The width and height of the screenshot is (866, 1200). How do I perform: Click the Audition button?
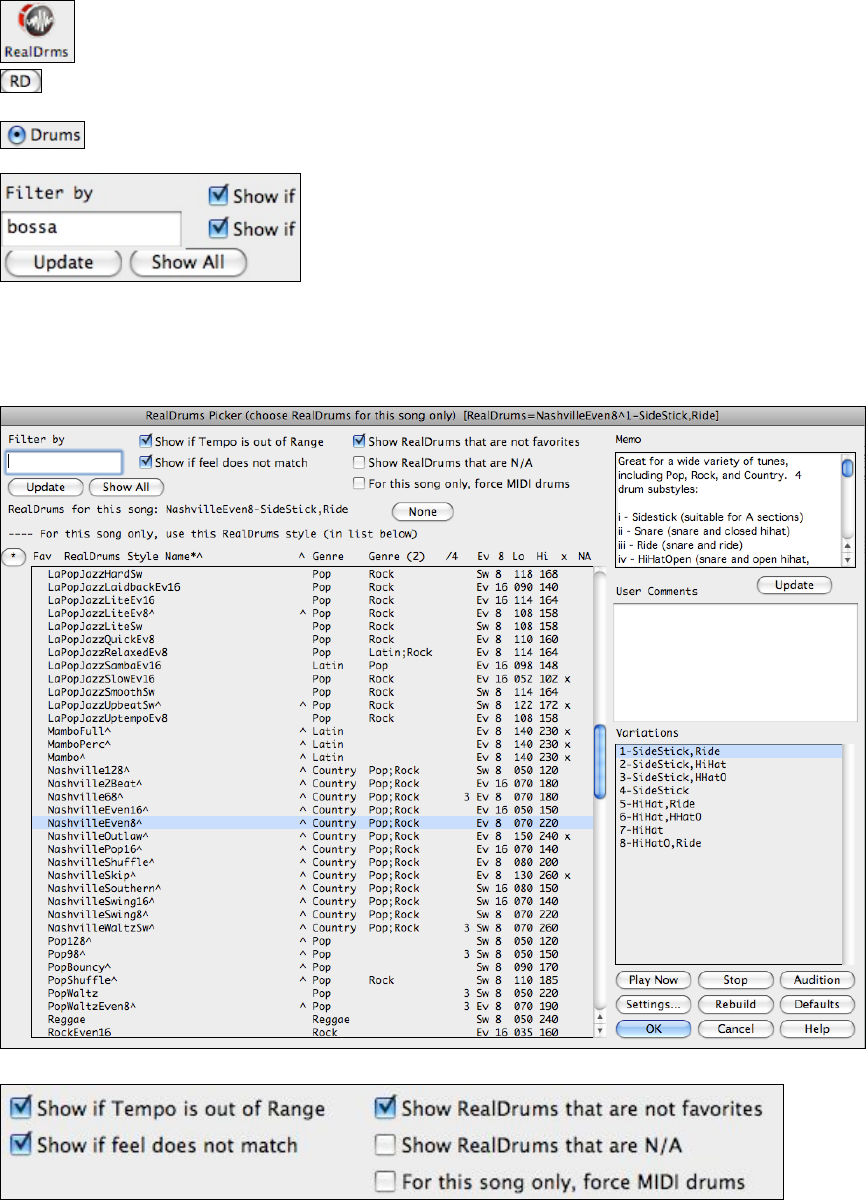pyautogui.click(x=817, y=980)
